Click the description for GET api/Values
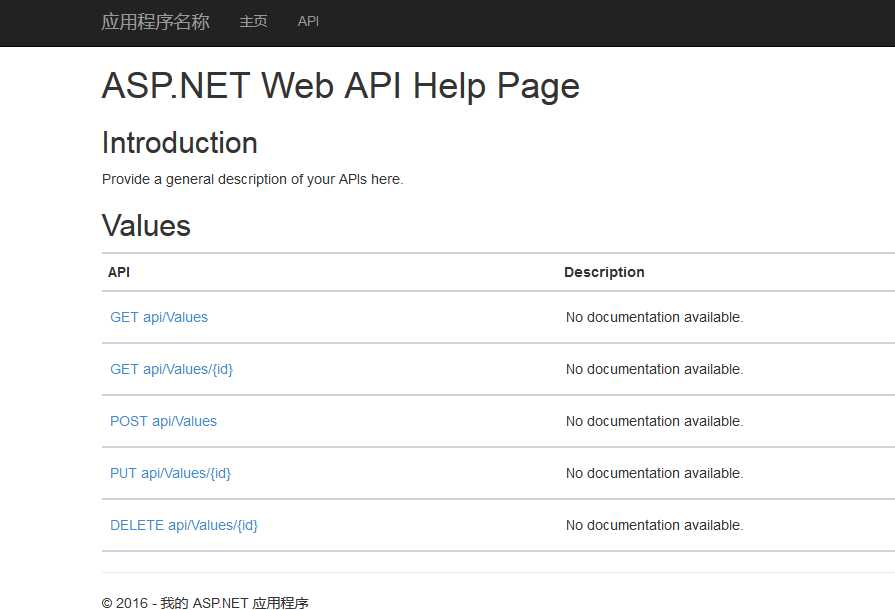Viewport: 895px width, 610px height. [655, 317]
